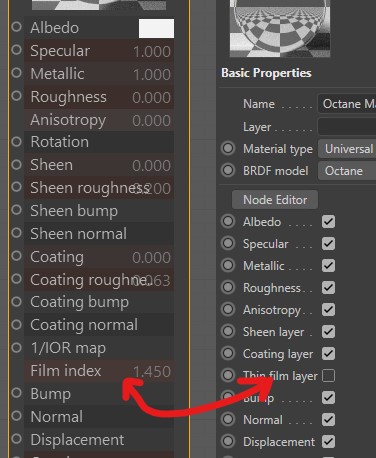The height and width of the screenshot is (458, 376).
Task: Select the Roughness node input connector
Action: pos(16,96)
